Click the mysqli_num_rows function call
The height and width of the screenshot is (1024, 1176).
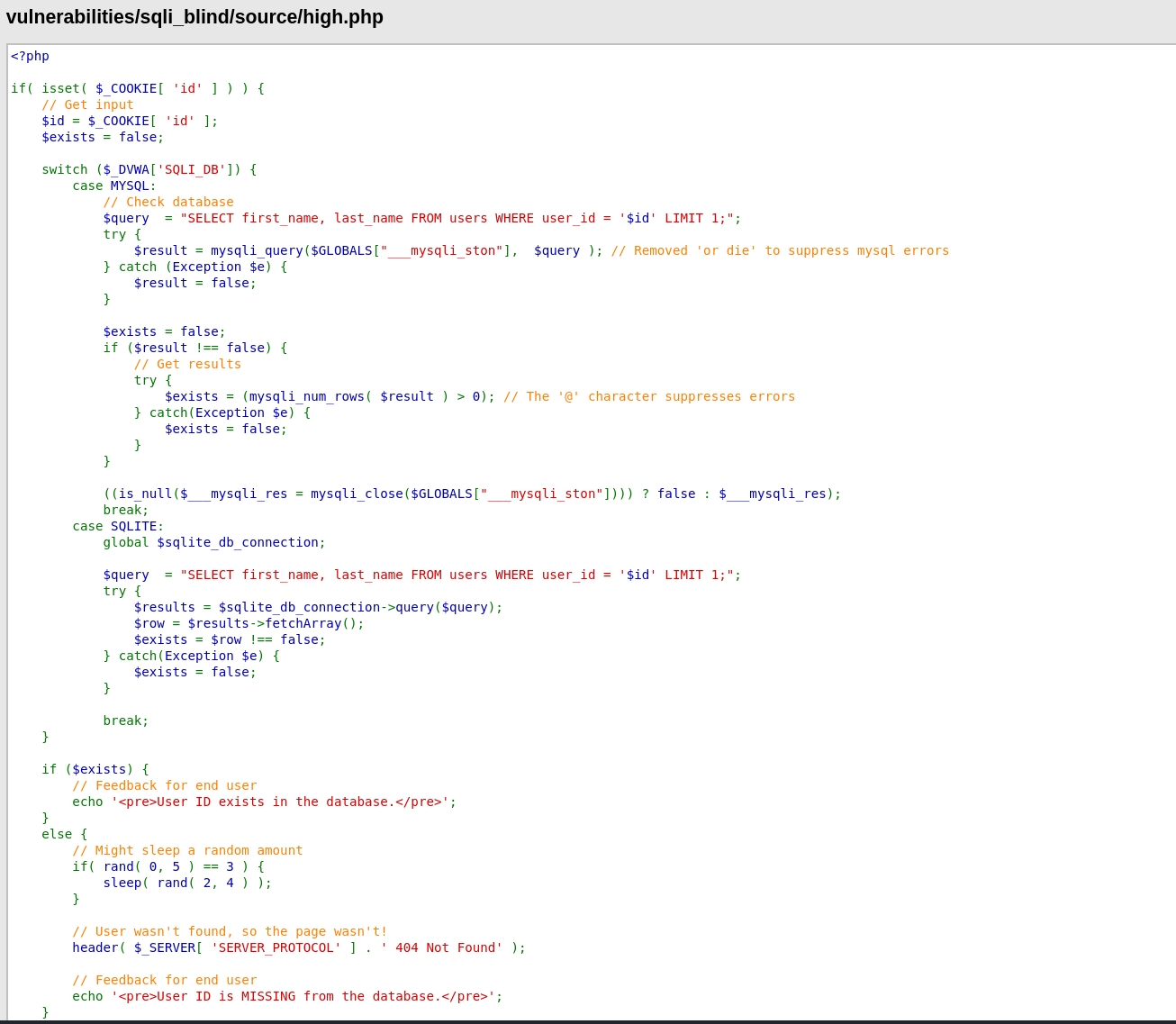click(x=306, y=396)
